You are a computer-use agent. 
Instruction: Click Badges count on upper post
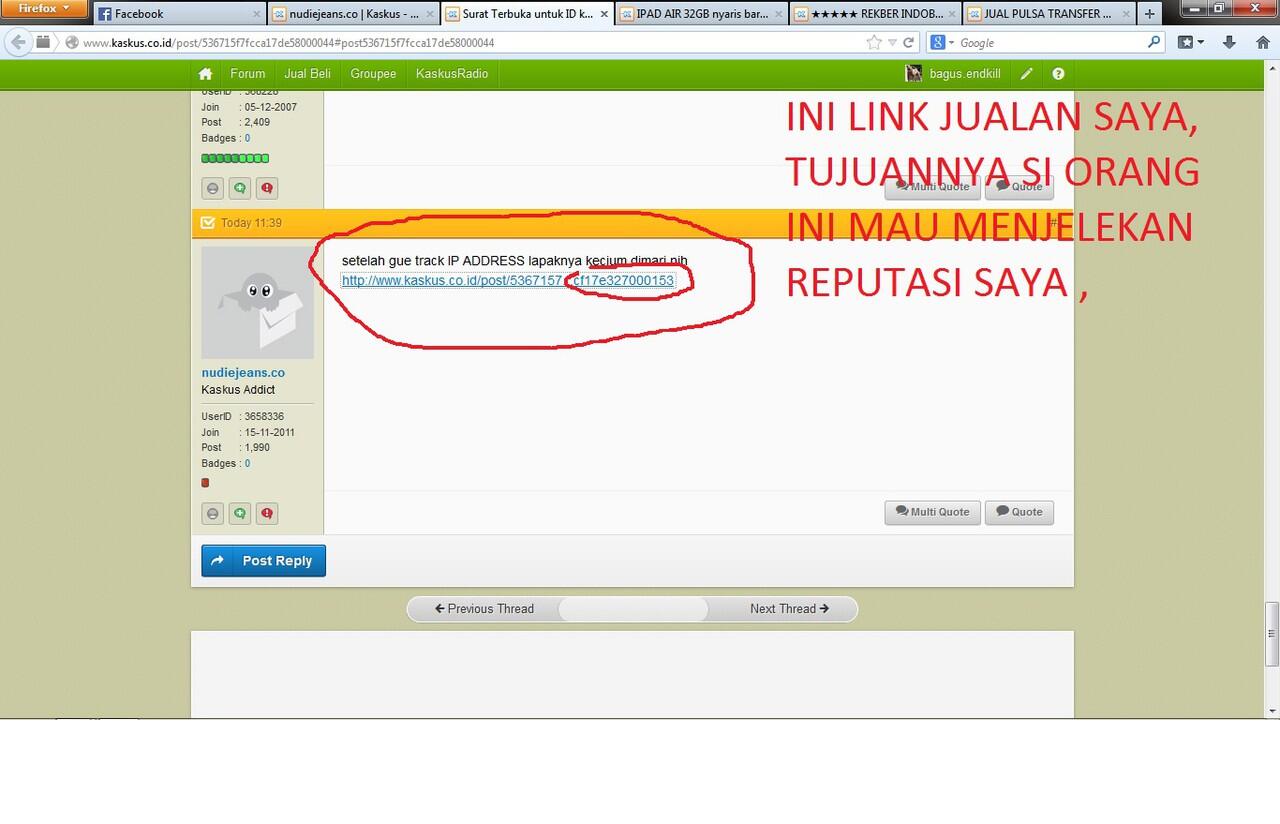point(247,138)
